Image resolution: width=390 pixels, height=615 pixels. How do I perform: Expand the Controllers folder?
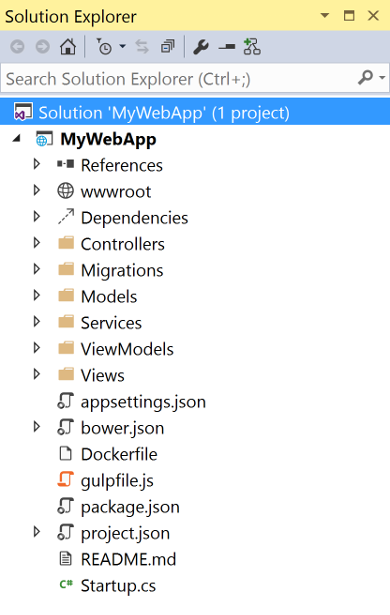37,243
